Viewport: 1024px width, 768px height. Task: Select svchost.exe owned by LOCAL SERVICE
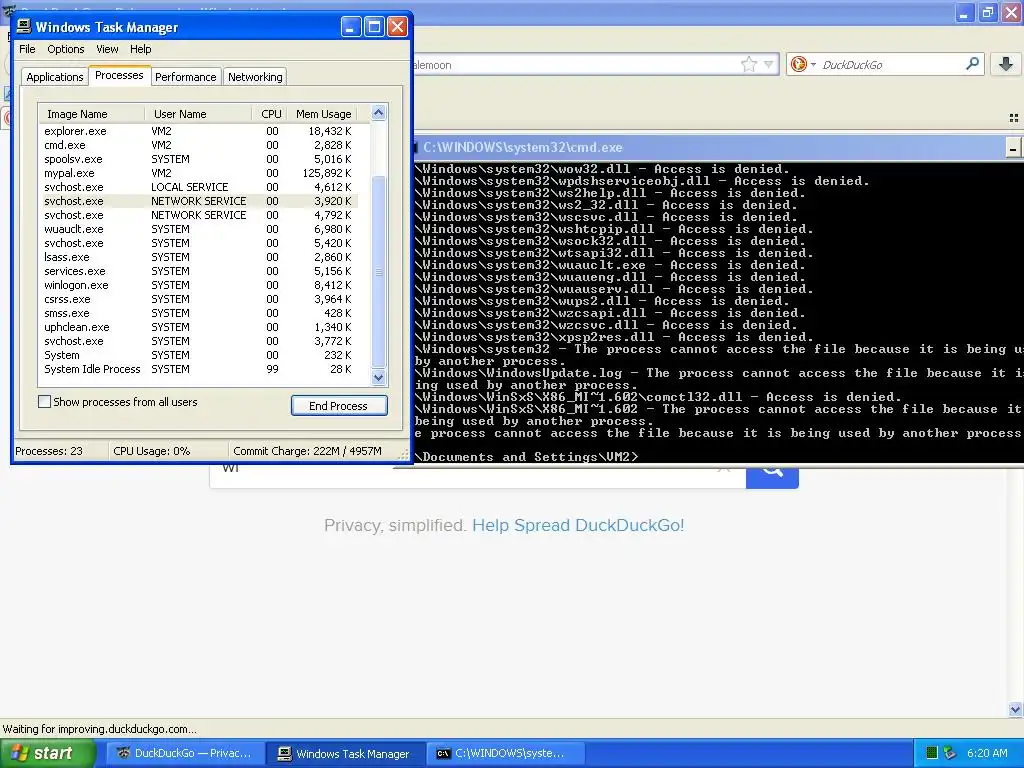click(x=199, y=187)
